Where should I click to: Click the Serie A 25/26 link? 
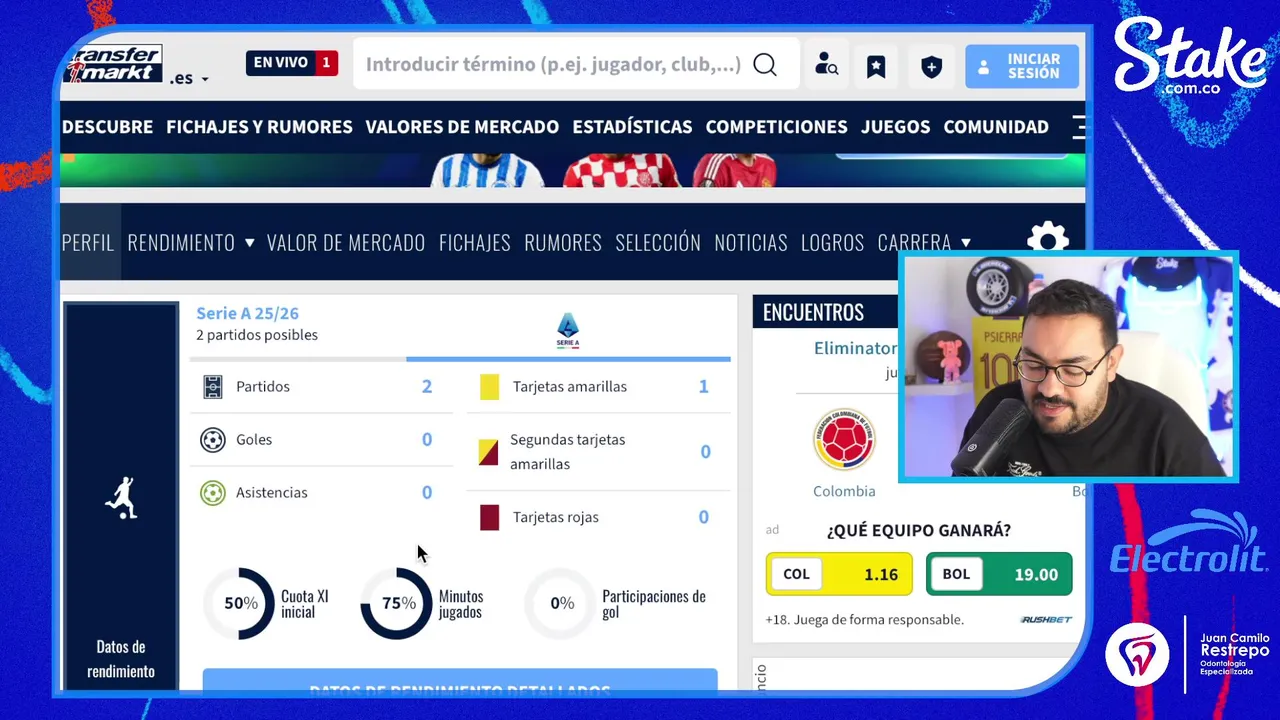click(247, 313)
